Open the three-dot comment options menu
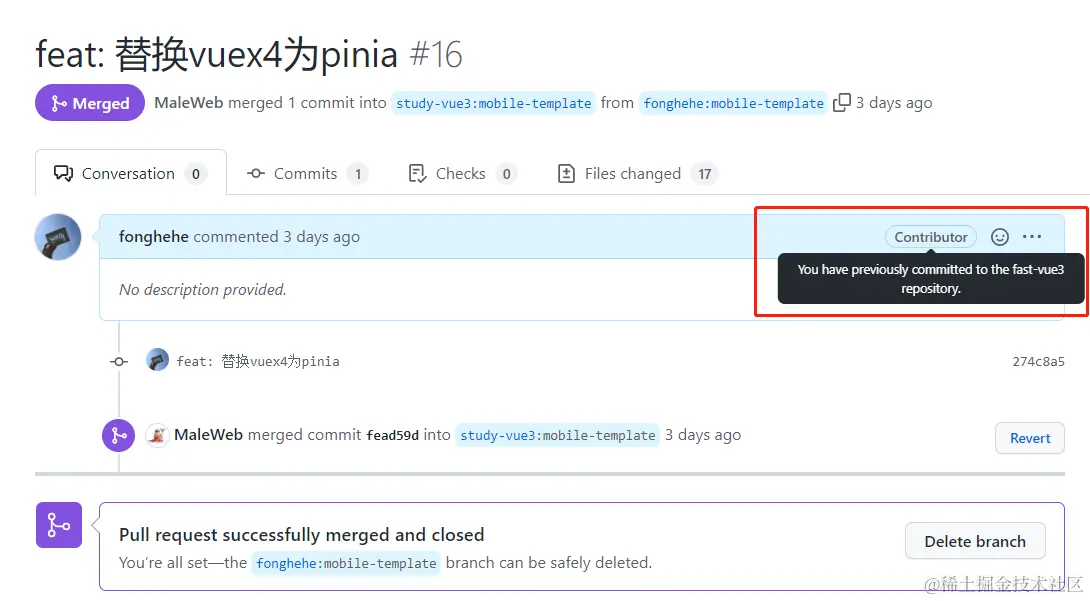 (1032, 237)
